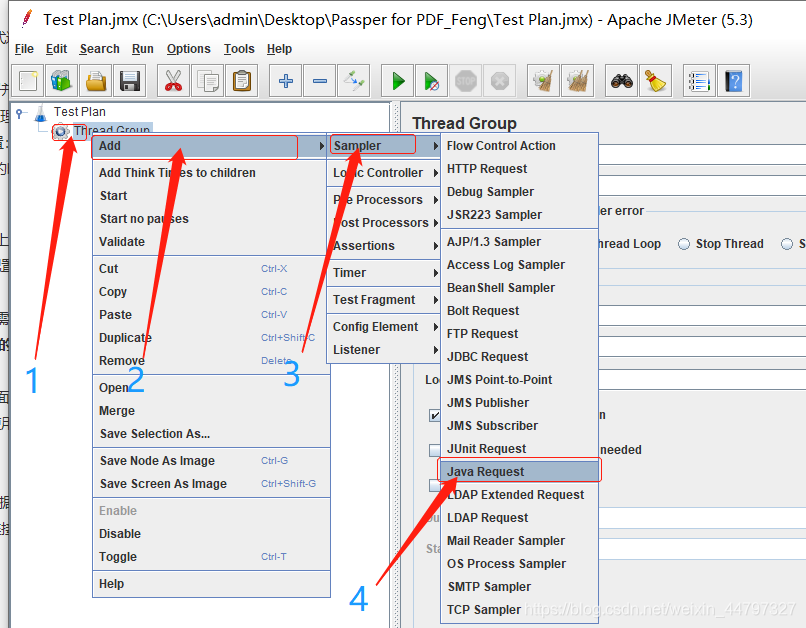Choose HTTP Request sampler
The image size is (806, 628).
click(x=520, y=169)
